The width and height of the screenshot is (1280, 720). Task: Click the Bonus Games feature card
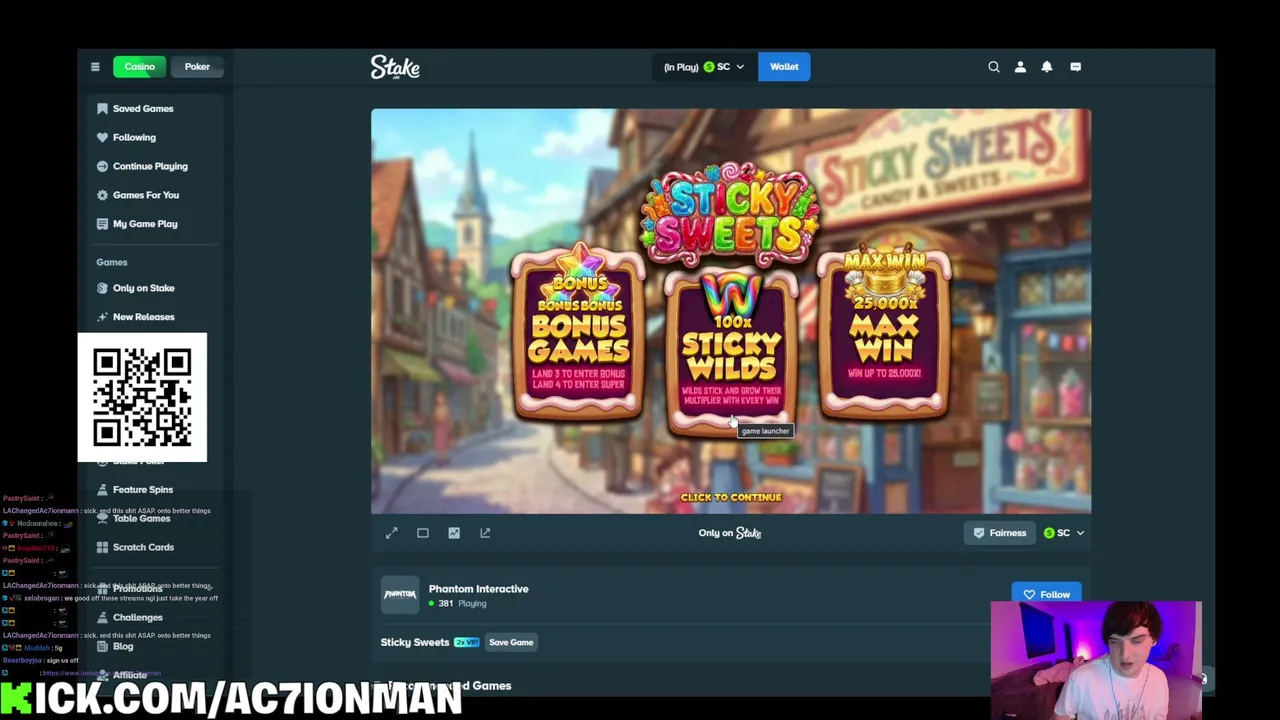579,332
